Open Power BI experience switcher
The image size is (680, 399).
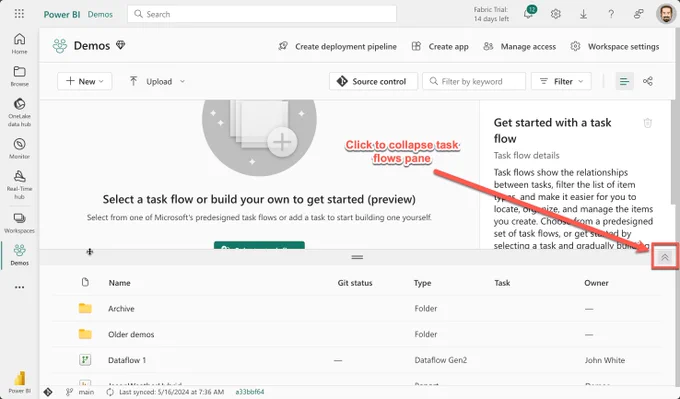pyautogui.click(x=19, y=382)
